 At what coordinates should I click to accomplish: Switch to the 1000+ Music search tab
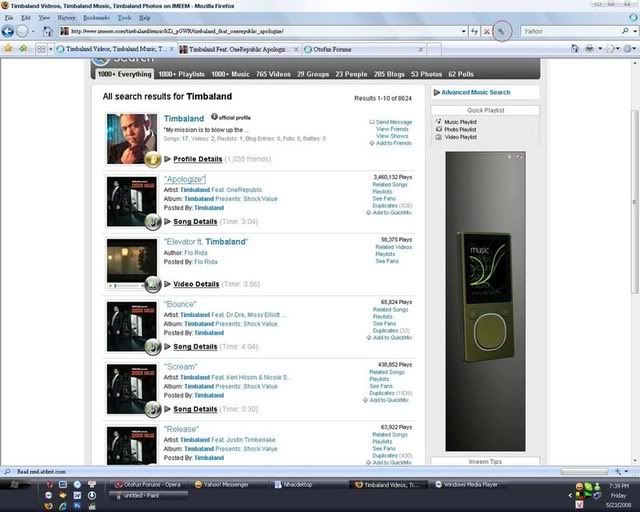coord(230,74)
